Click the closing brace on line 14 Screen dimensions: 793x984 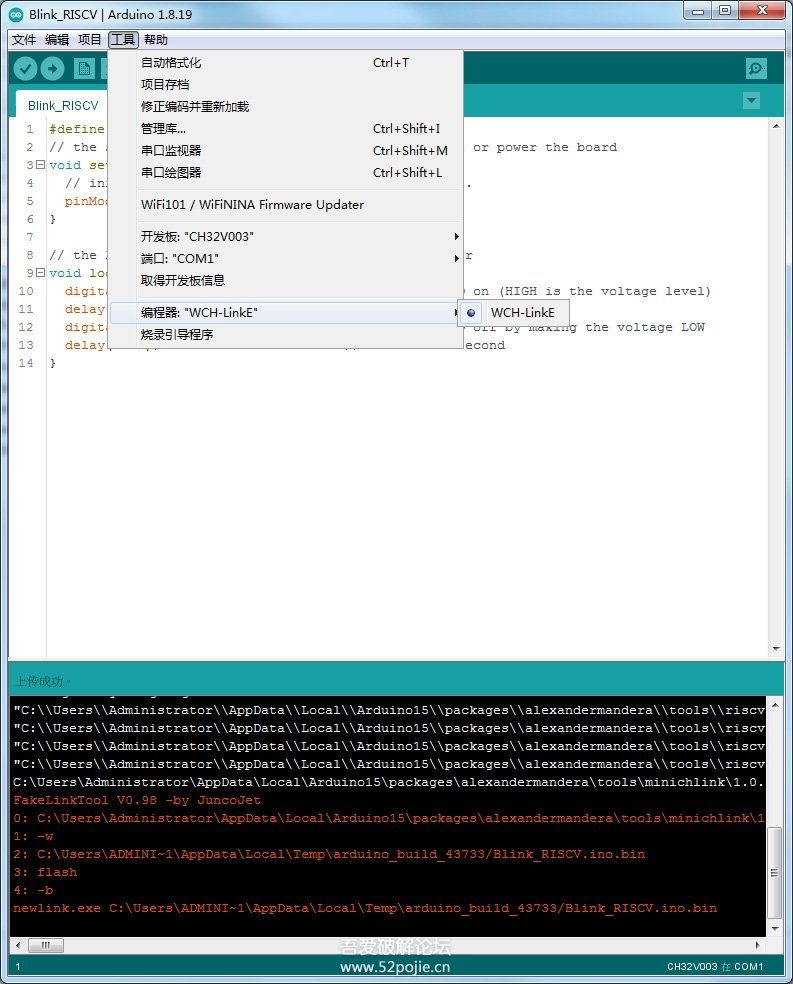(x=53, y=363)
